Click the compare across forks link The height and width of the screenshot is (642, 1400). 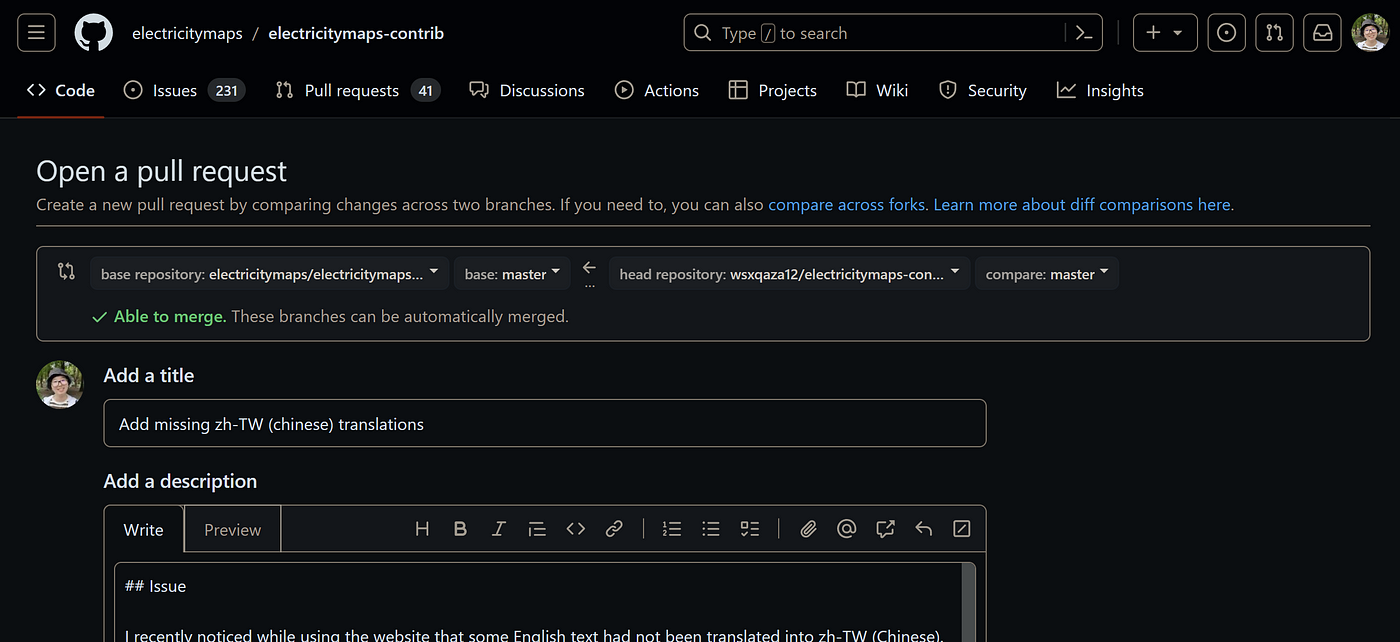pyautogui.click(x=847, y=204)
